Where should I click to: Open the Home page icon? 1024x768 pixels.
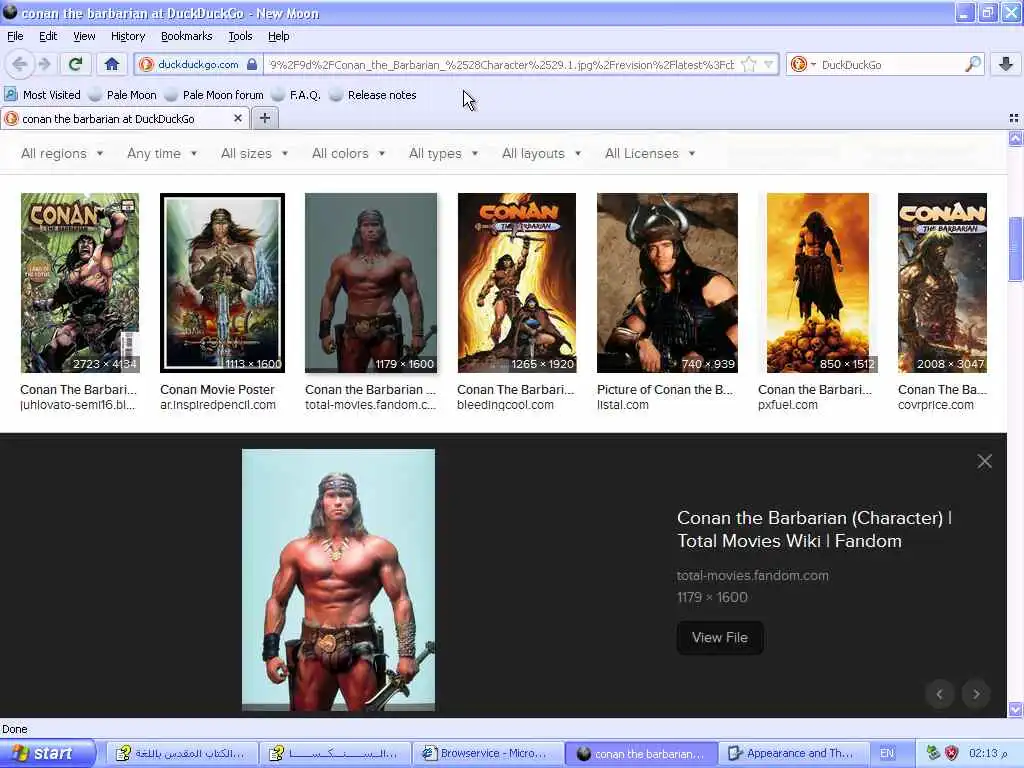pyautogui.click(x=112, y=64)
